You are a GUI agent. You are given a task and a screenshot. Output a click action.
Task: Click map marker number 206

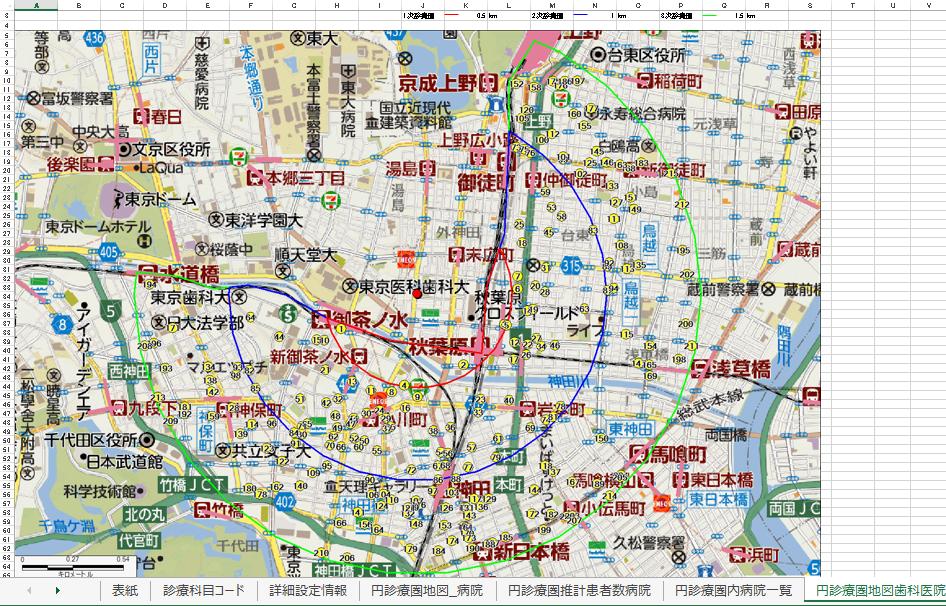(347, 558)
